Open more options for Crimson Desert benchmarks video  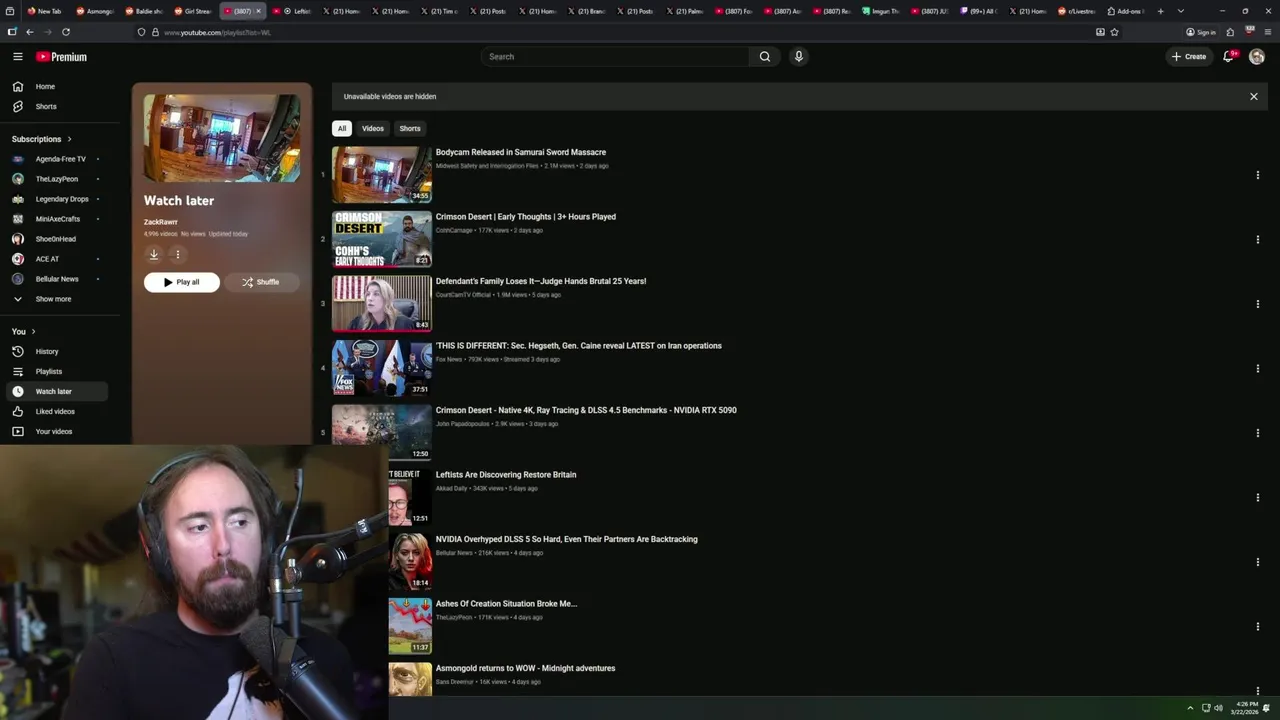coord(1258,433)
